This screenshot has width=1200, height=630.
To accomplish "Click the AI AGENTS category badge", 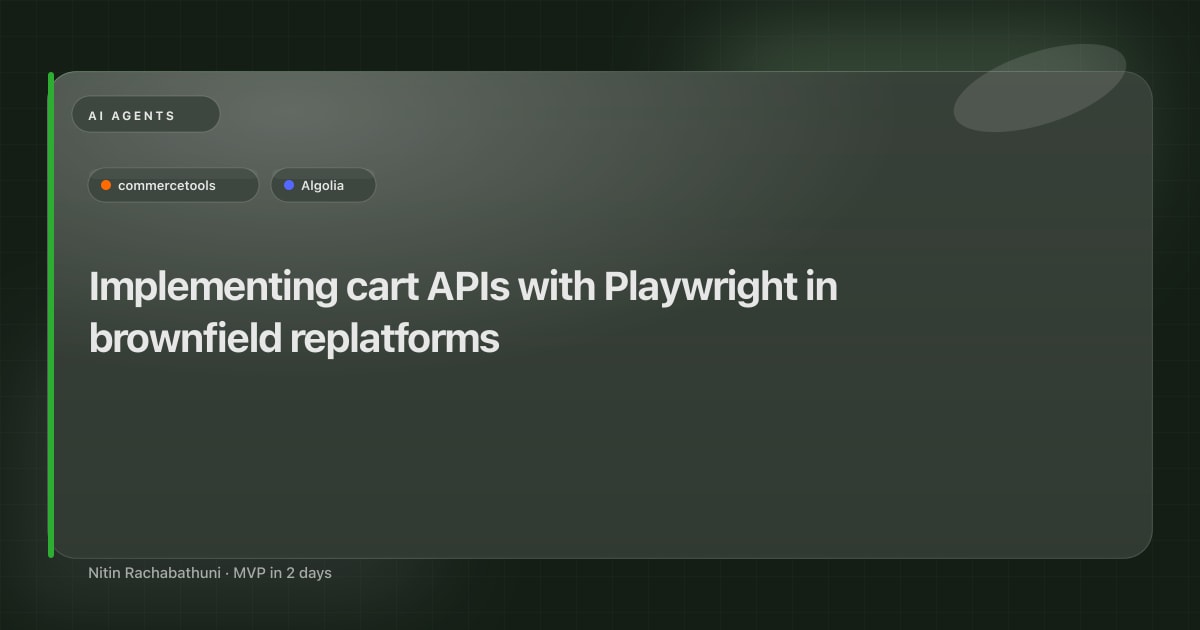I will 146,115.
